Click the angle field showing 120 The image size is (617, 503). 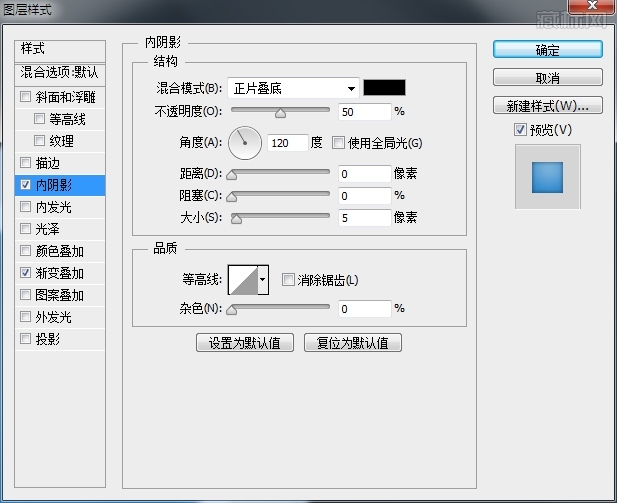287,142
